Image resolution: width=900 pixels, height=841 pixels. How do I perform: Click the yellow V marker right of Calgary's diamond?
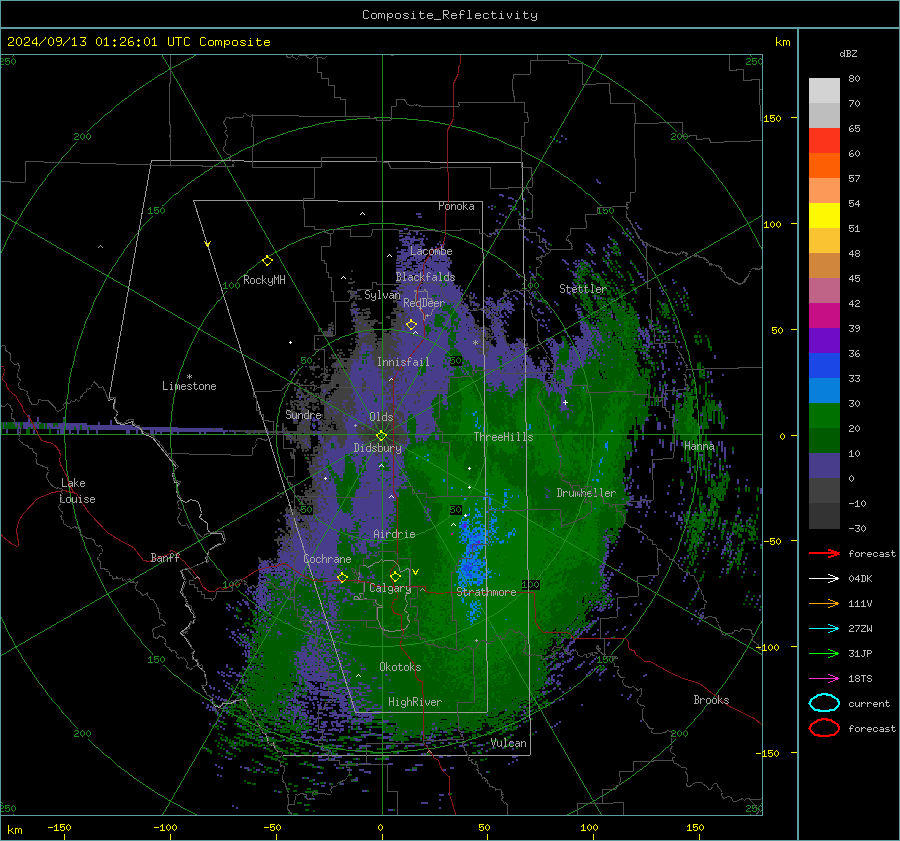pos(415,572)
